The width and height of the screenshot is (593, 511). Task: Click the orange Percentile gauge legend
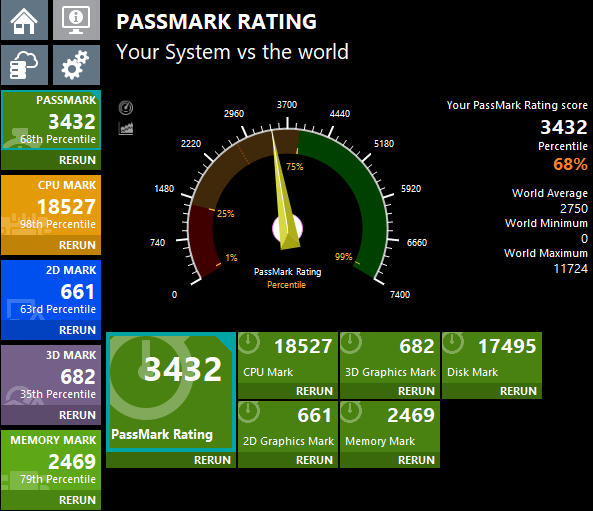coord(286,285)
